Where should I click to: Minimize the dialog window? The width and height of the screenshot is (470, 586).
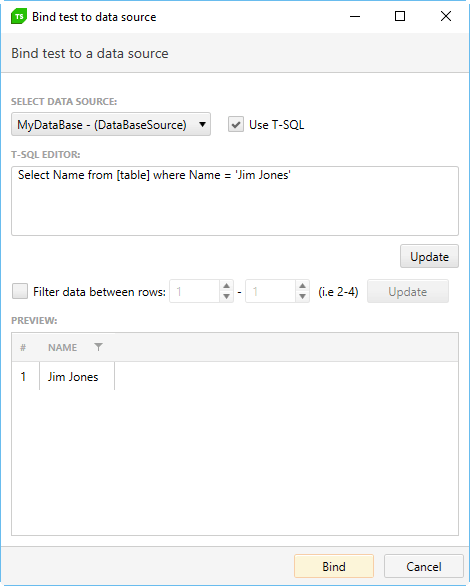(355, 16)
